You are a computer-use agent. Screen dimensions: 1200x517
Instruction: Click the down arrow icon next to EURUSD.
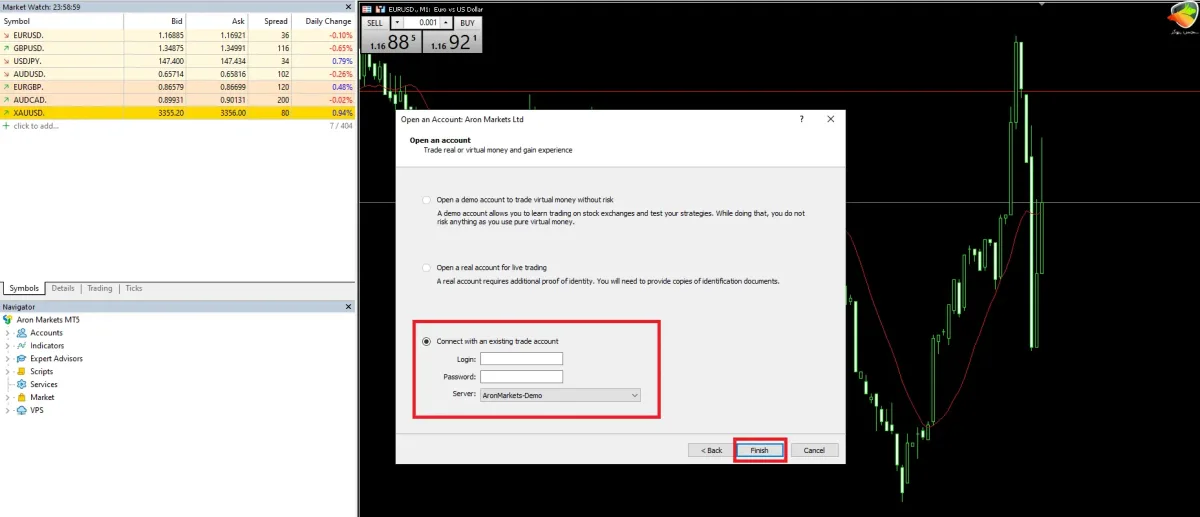point(7,35)
